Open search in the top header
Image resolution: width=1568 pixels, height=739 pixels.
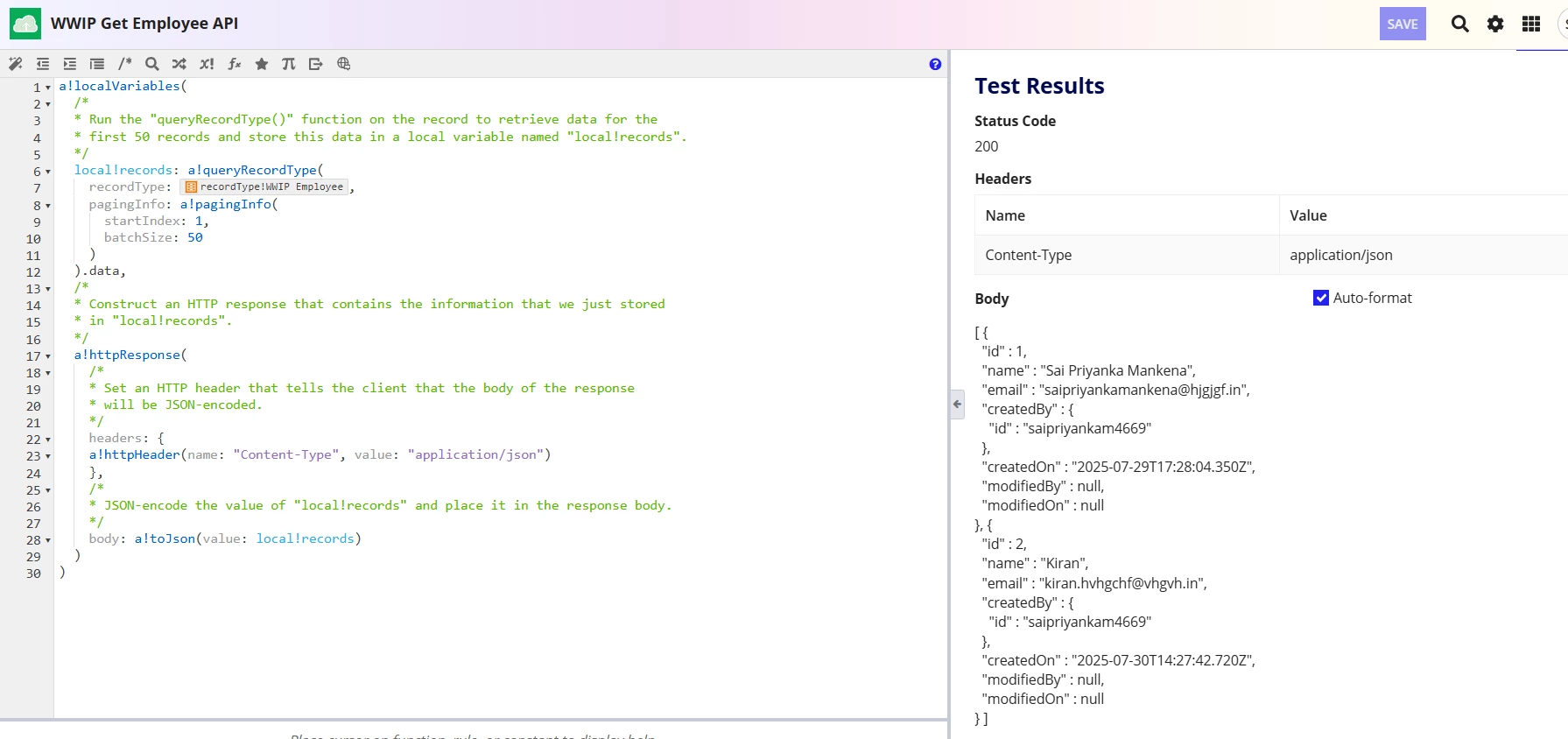pyautogui.click(x=1459, y=24)
